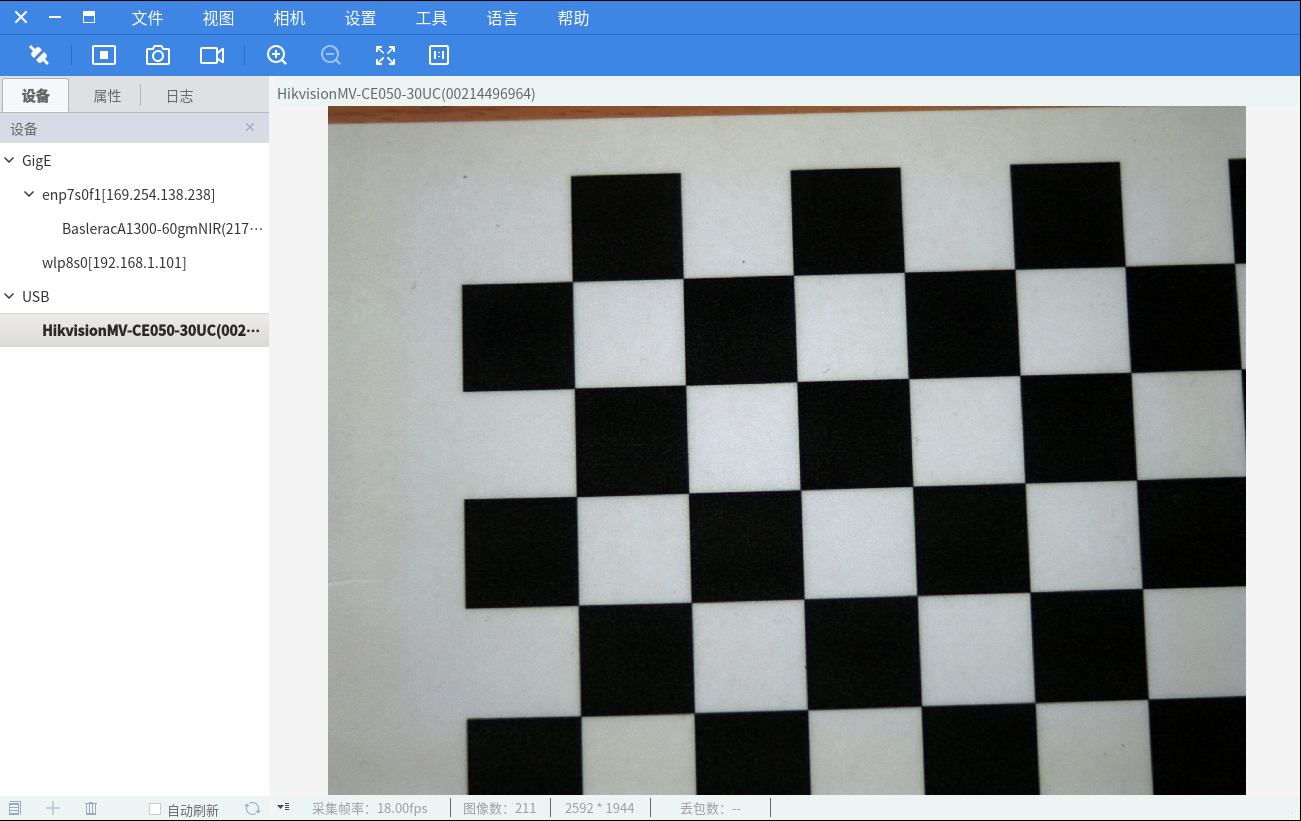The width and height of the screenshot is (1301, 821).
Task: Click the plus add-device icon
Action: coord(53,808)
